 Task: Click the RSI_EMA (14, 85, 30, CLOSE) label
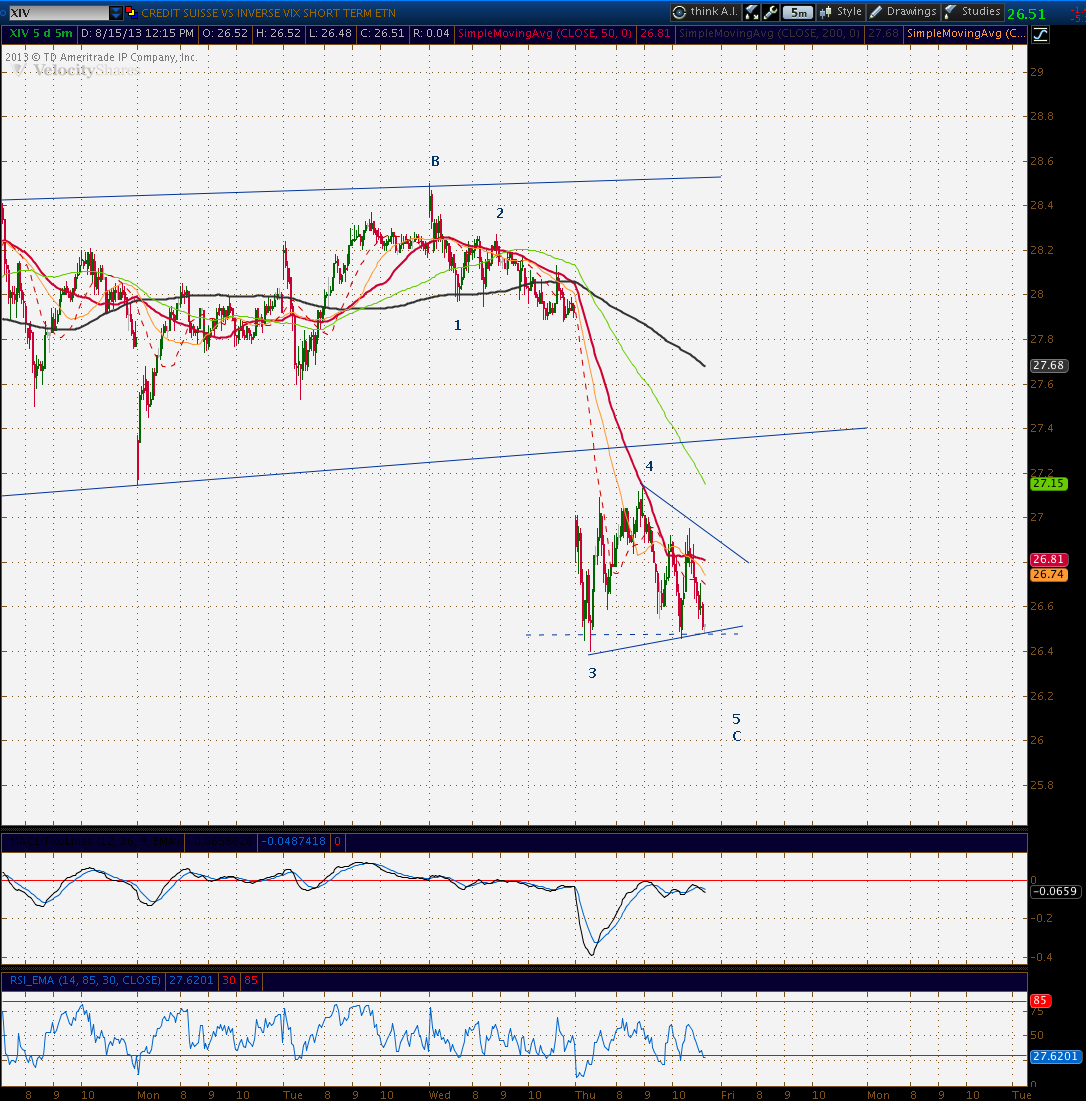click(x=85, y=980)
